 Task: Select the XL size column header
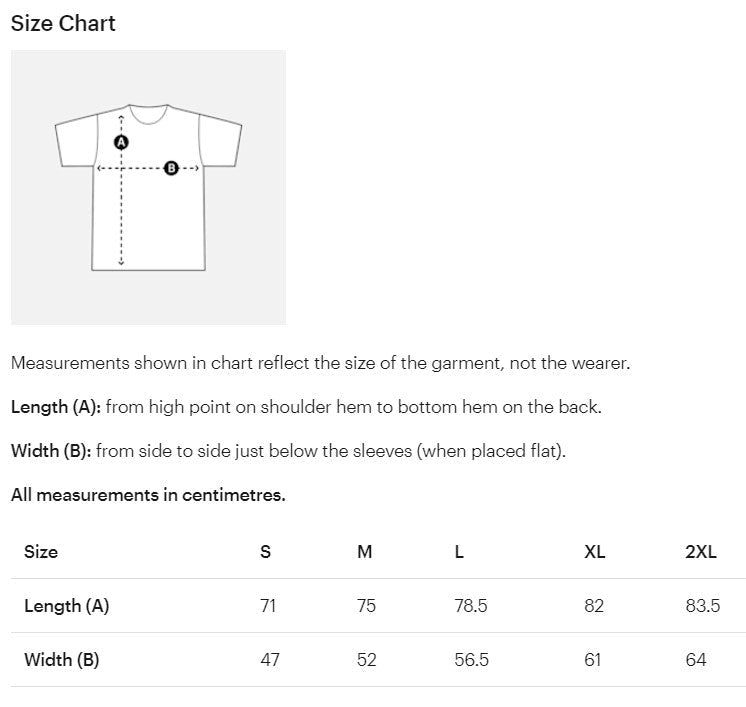(595, 552)
